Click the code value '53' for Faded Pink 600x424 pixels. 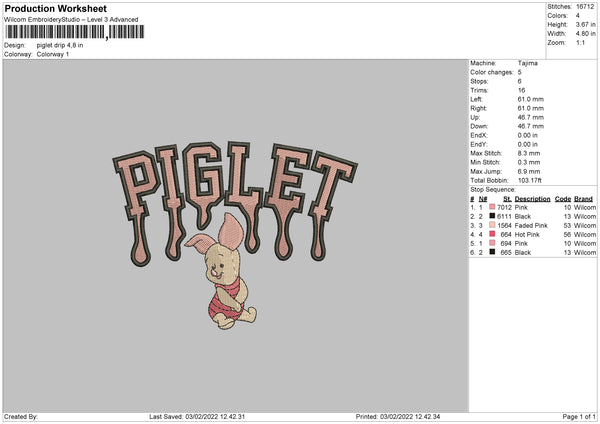(x=567, y=225)
